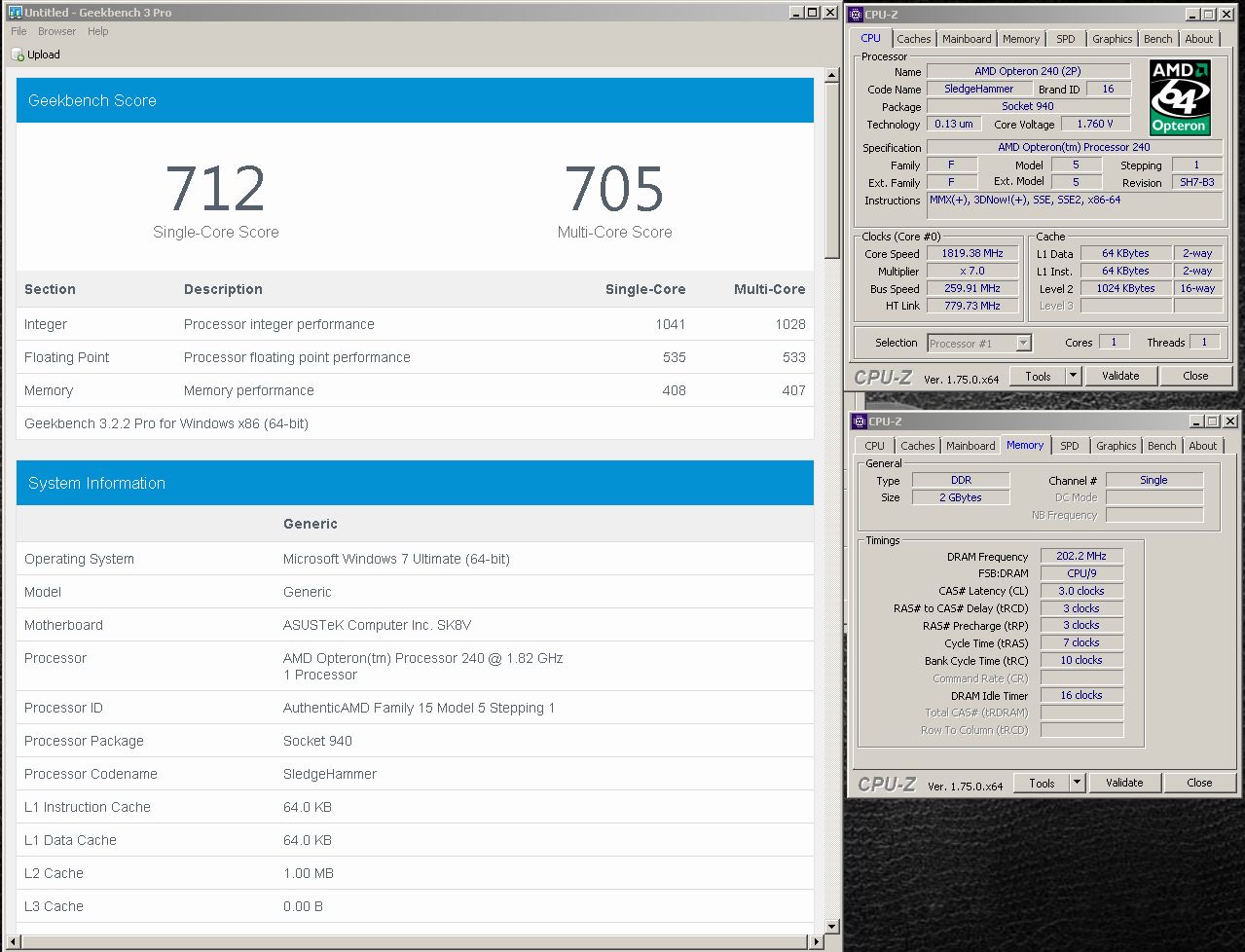Switch to CPU tab in bottom CPU-Z window
1245x952 pixels.
coord(875,447)
